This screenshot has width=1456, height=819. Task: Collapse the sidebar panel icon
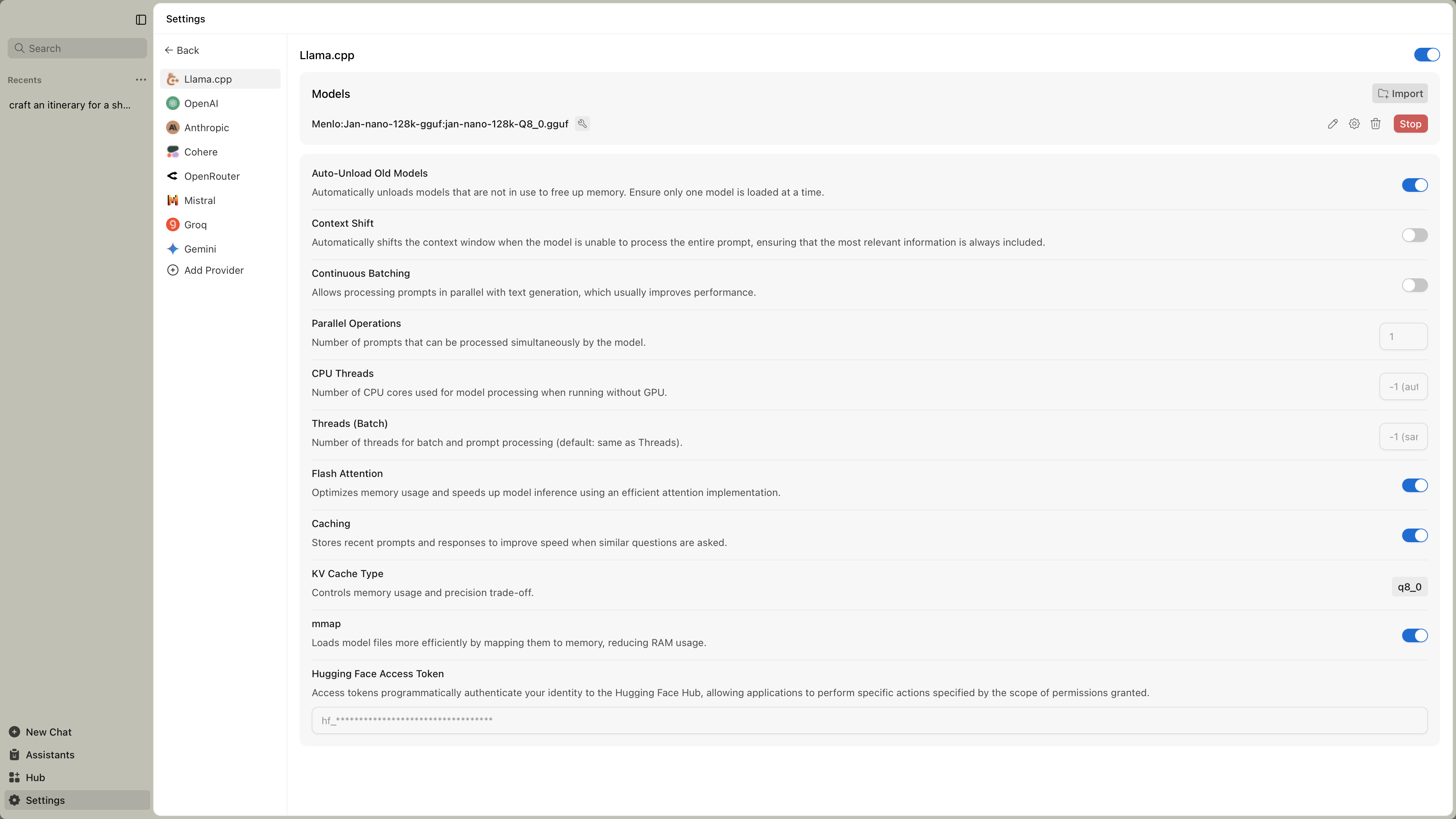click(141, 20)
